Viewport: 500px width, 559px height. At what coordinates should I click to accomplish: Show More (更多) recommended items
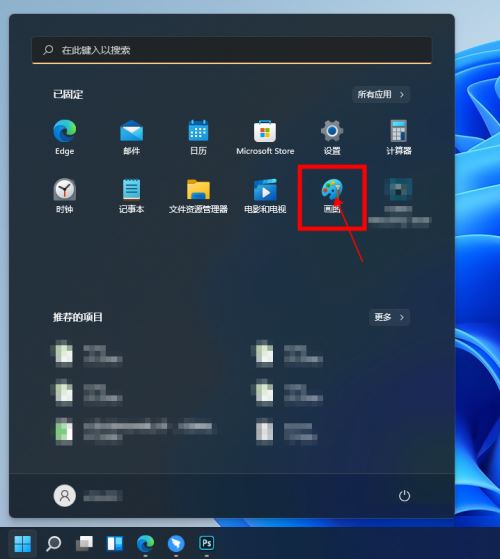[x=389, y=317]
